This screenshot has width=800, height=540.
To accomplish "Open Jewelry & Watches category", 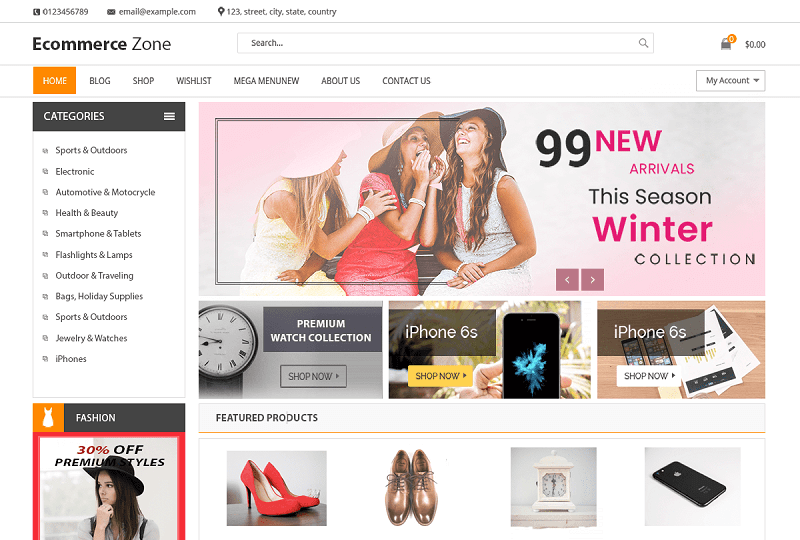I will point(91,338).
